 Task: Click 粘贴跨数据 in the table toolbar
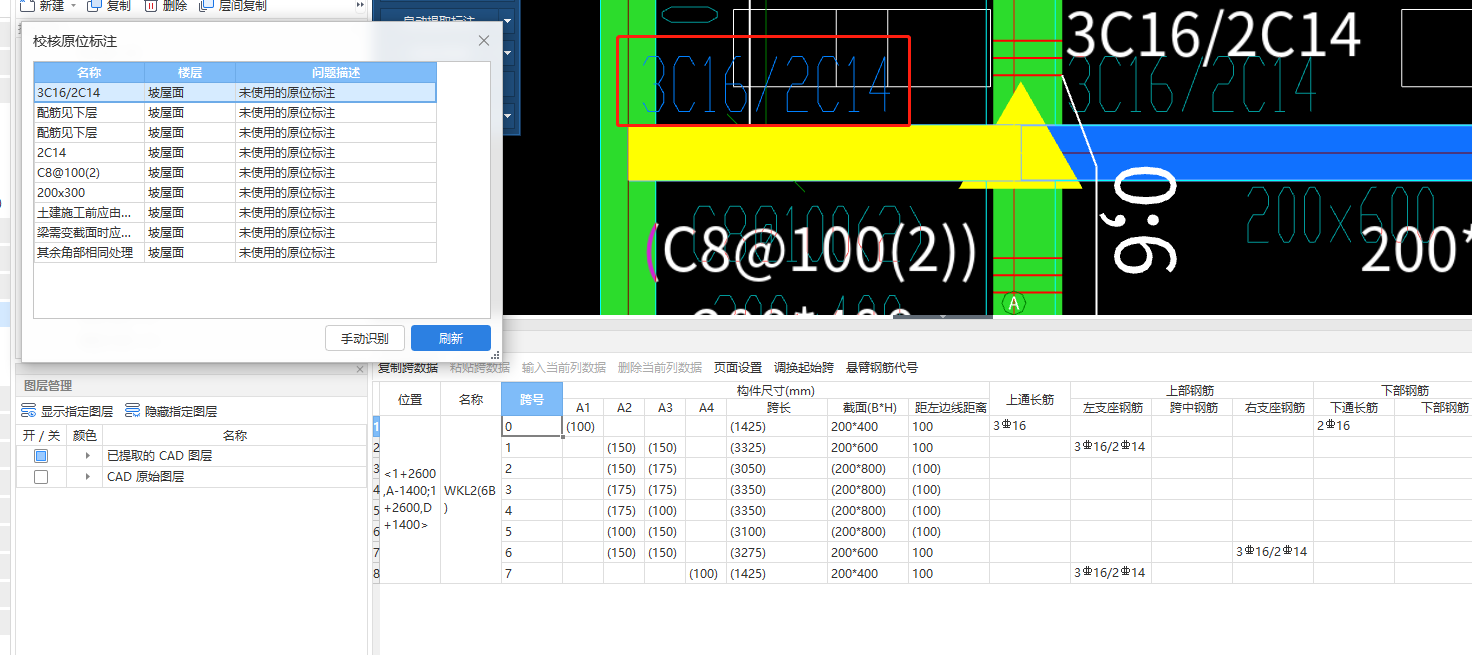[480, 368]
